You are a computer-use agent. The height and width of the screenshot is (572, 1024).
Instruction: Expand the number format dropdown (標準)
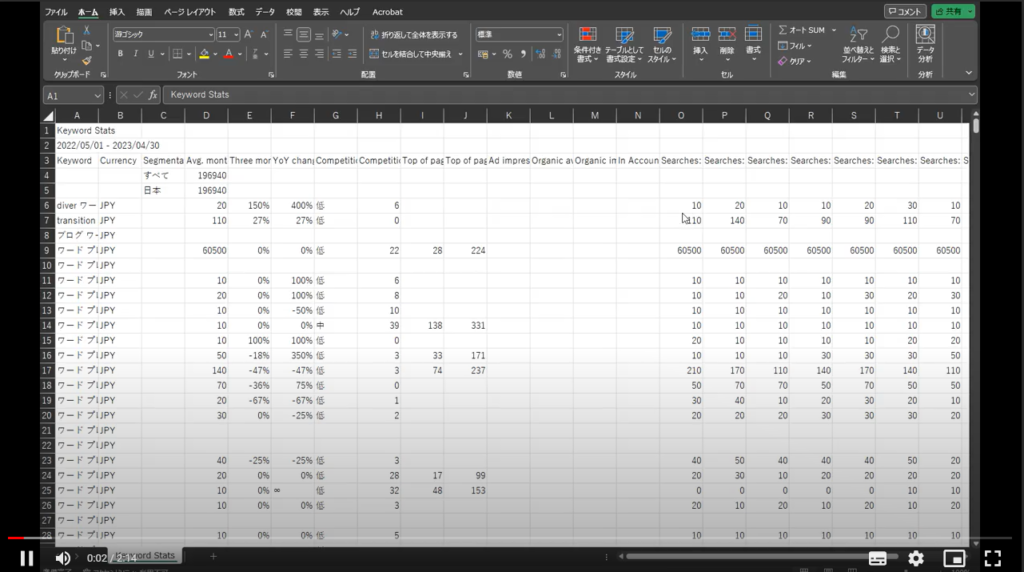(558, 34)
